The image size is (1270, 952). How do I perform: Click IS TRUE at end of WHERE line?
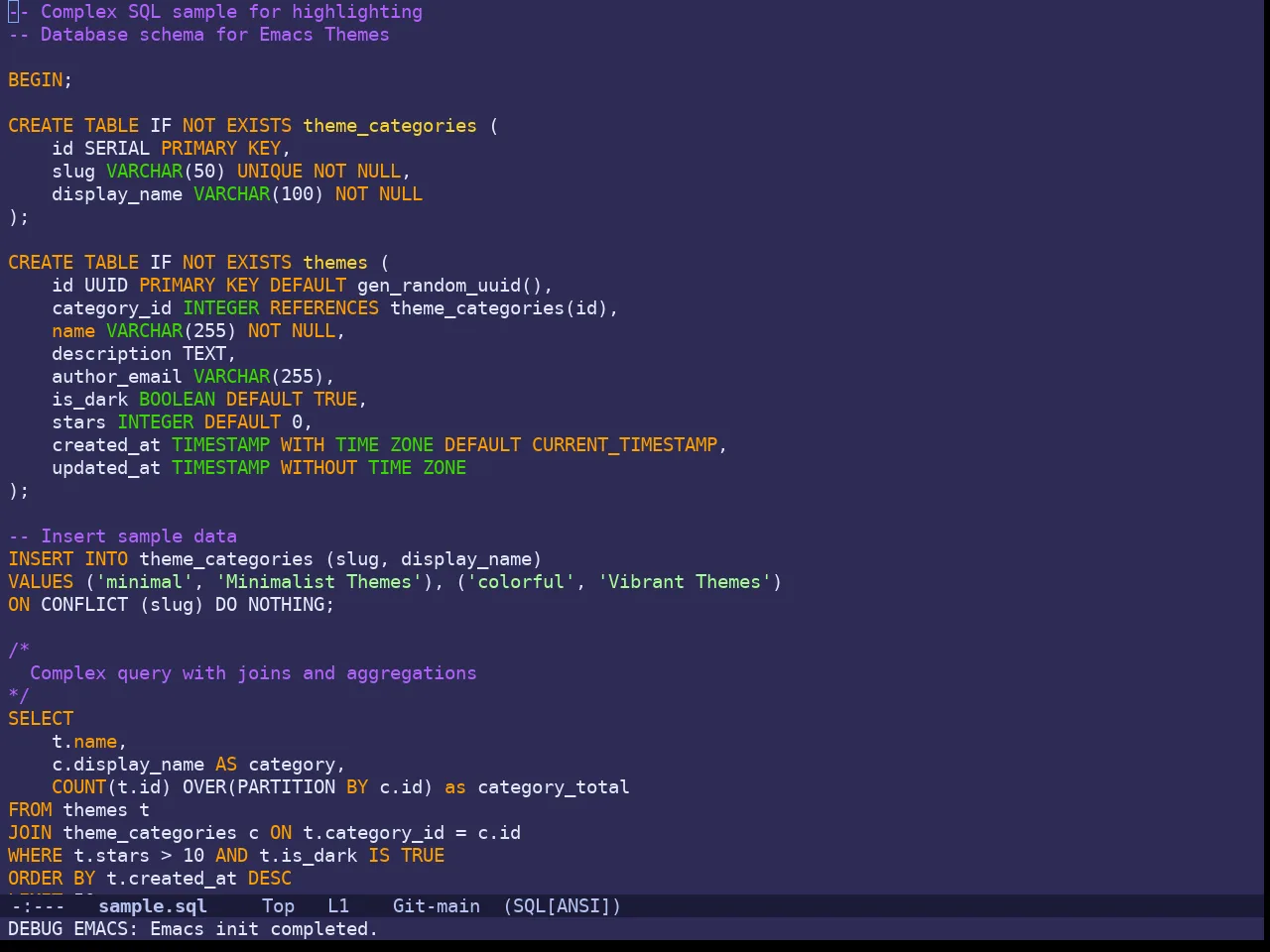407,856
